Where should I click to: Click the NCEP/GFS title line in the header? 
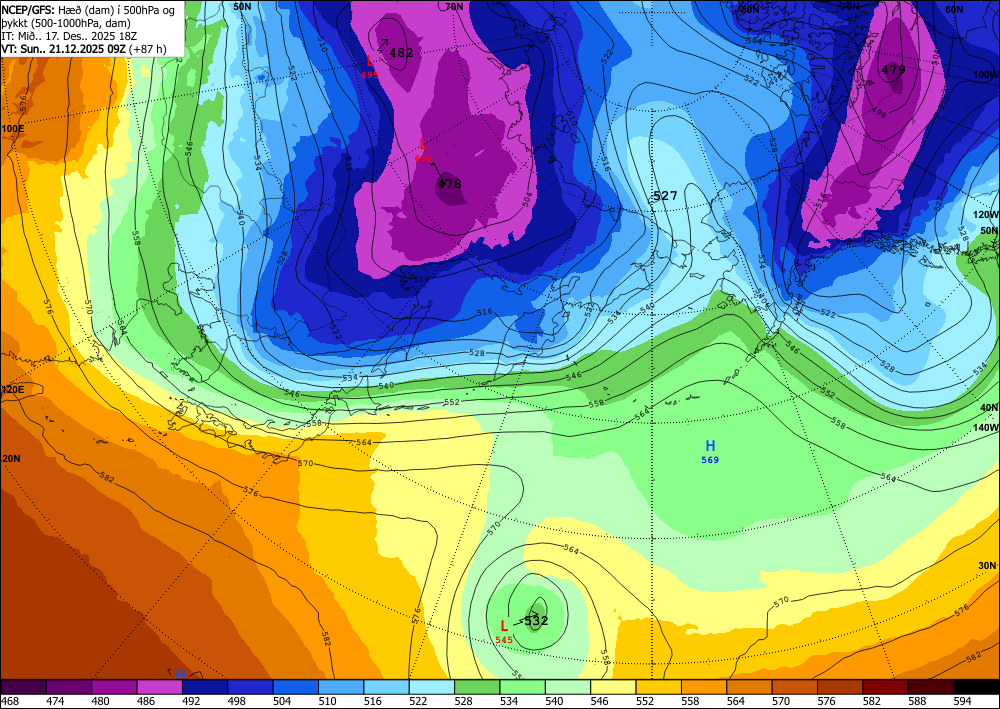pyautogui.click(x=87, y=10)
